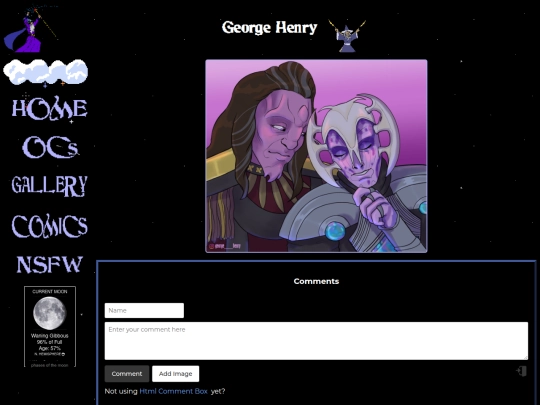Screen dimensions: 540x405
Task: Click the purple wizard logo in the sidebar
Action: [30, 29]
